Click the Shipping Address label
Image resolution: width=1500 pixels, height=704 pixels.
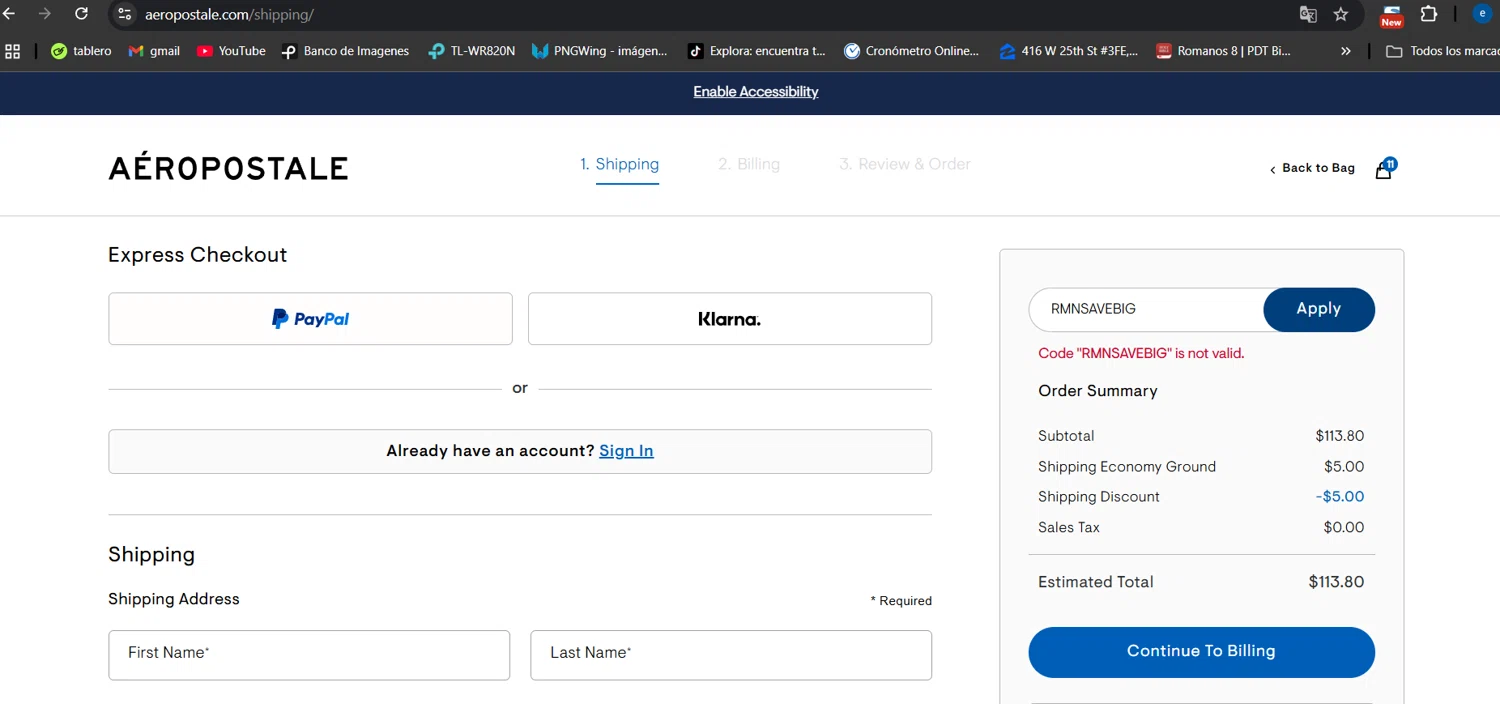pyautogui.click(x=174, y=599)
